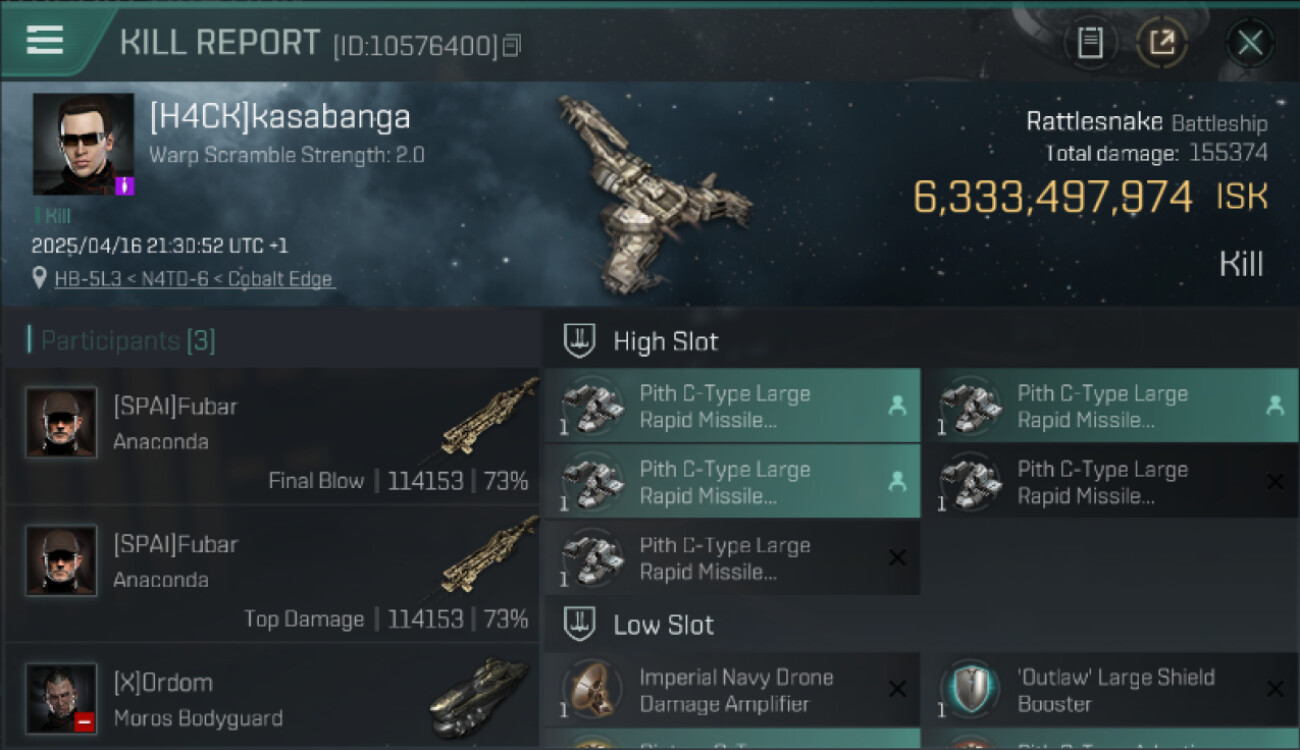Open Ordom's participant portrait
The width and height of the screenshot is (1300, 750).
point(61,698)
